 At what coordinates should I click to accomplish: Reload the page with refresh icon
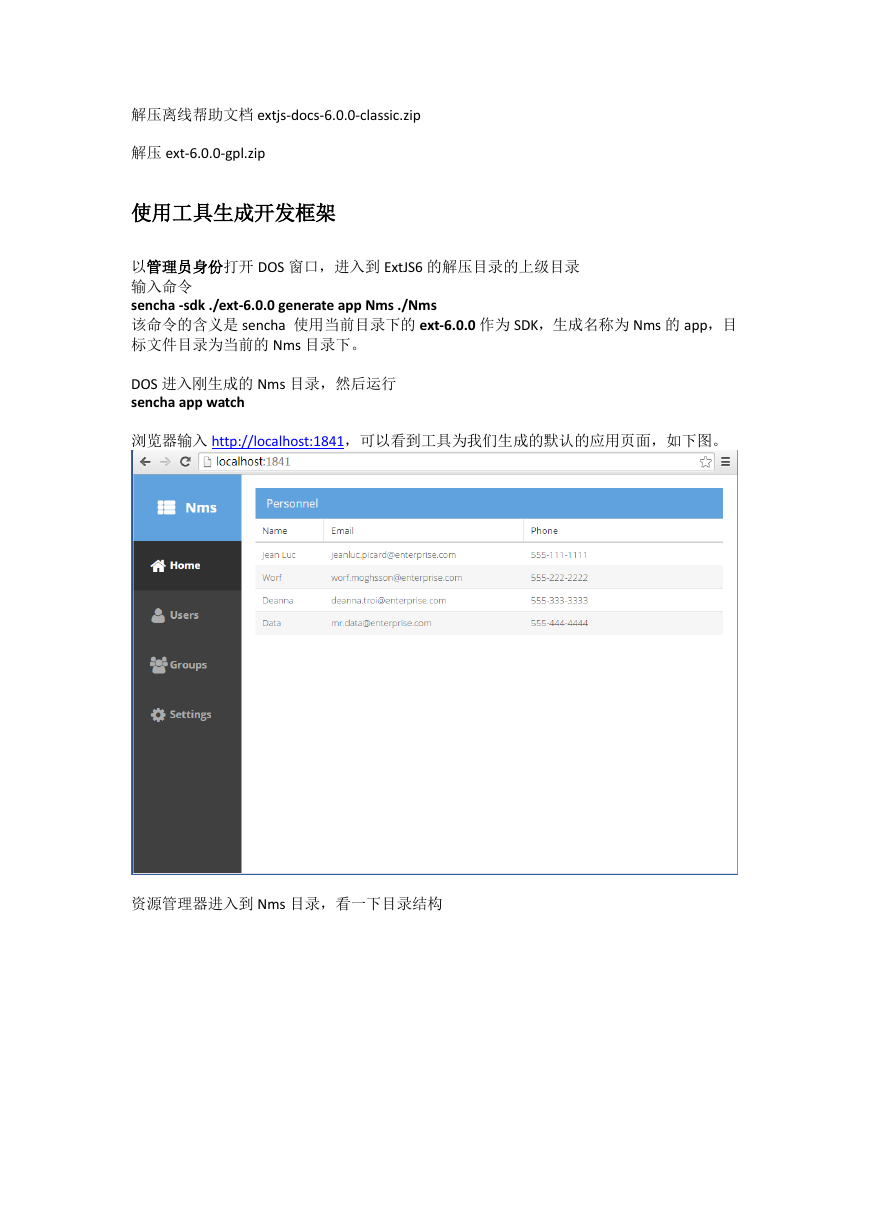pos(185,461)
